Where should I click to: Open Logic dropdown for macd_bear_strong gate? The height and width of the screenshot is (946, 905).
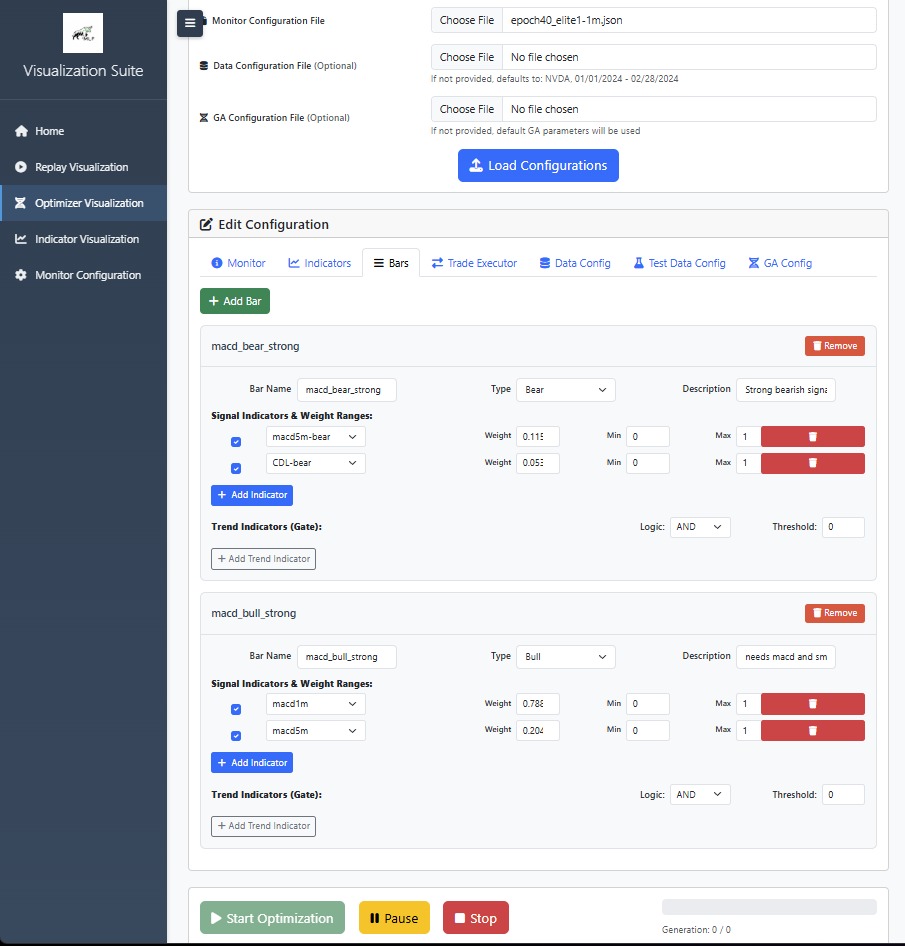[700, 527]
